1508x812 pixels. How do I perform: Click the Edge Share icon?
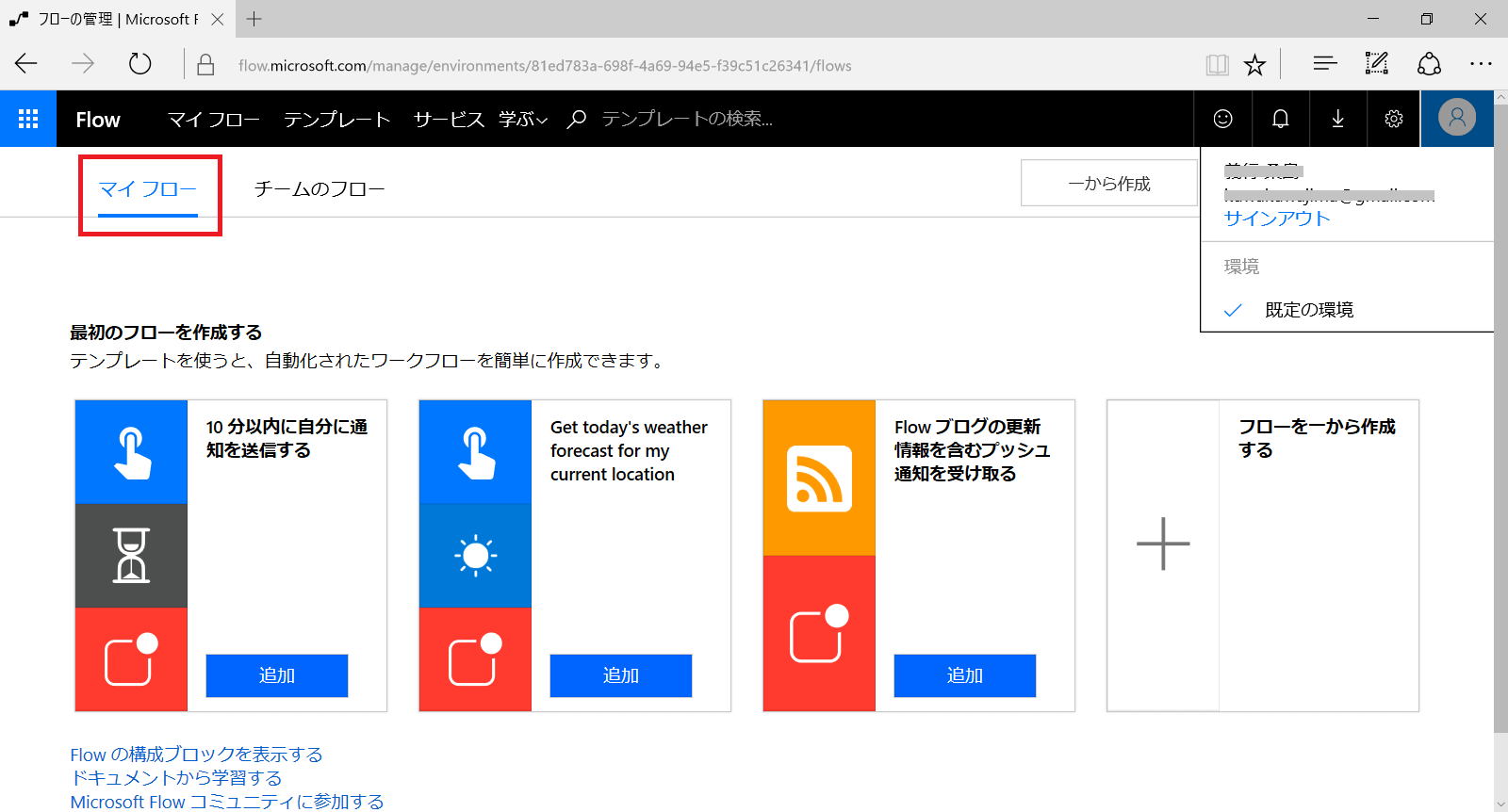[1429, 64]
